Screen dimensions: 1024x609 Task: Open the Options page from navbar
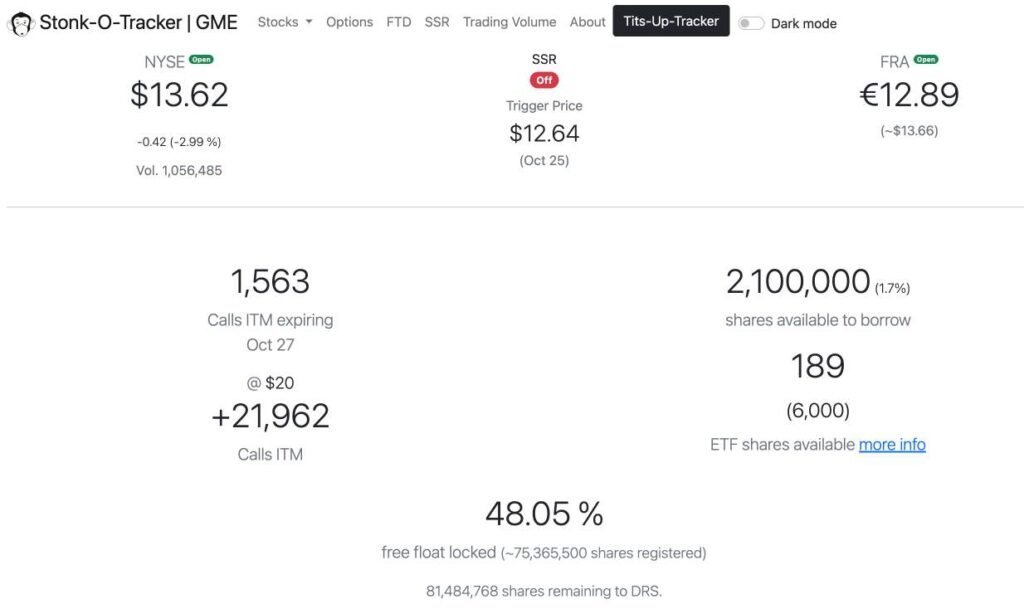tap(349, 22)
